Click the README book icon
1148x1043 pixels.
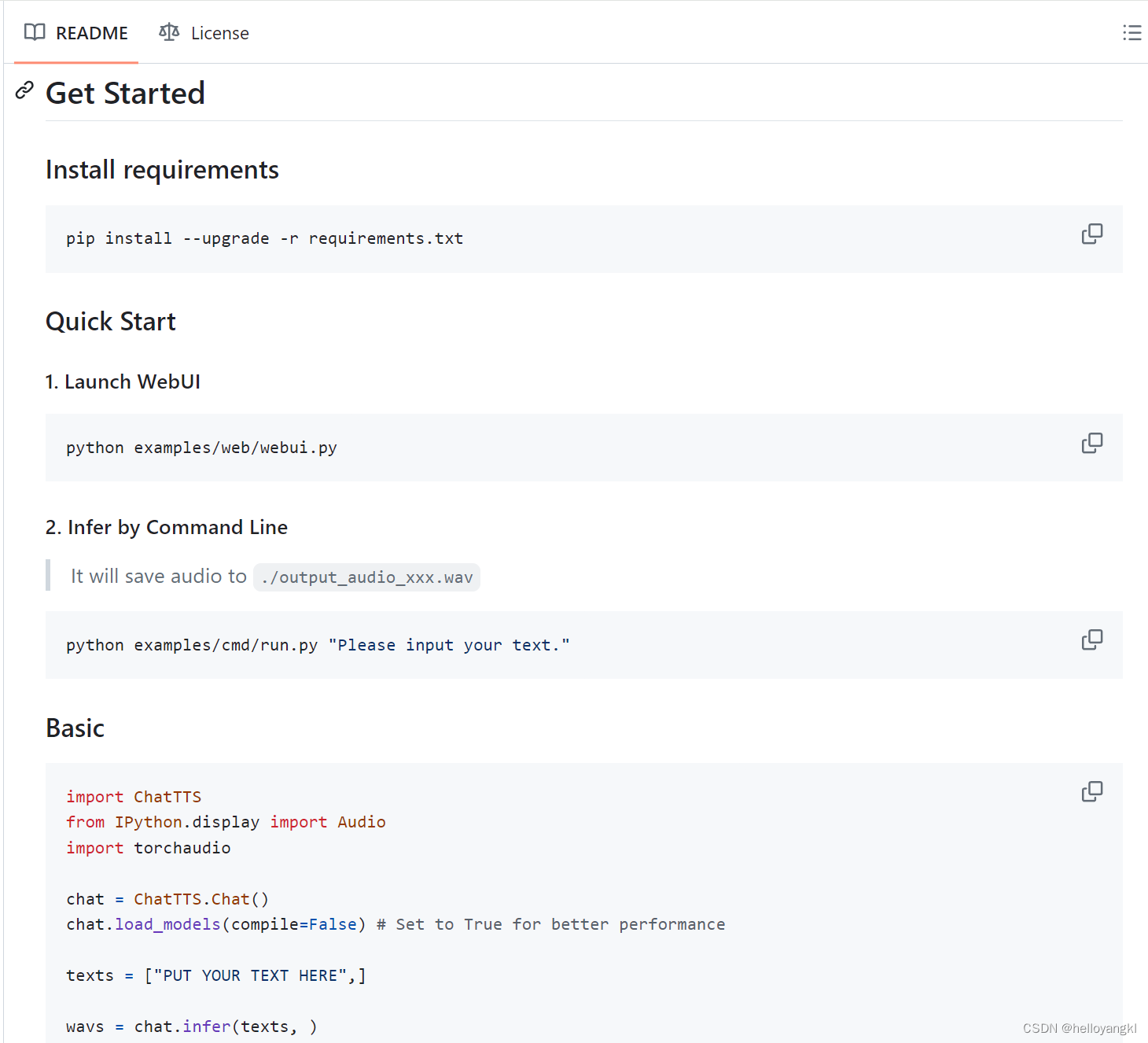35,32
